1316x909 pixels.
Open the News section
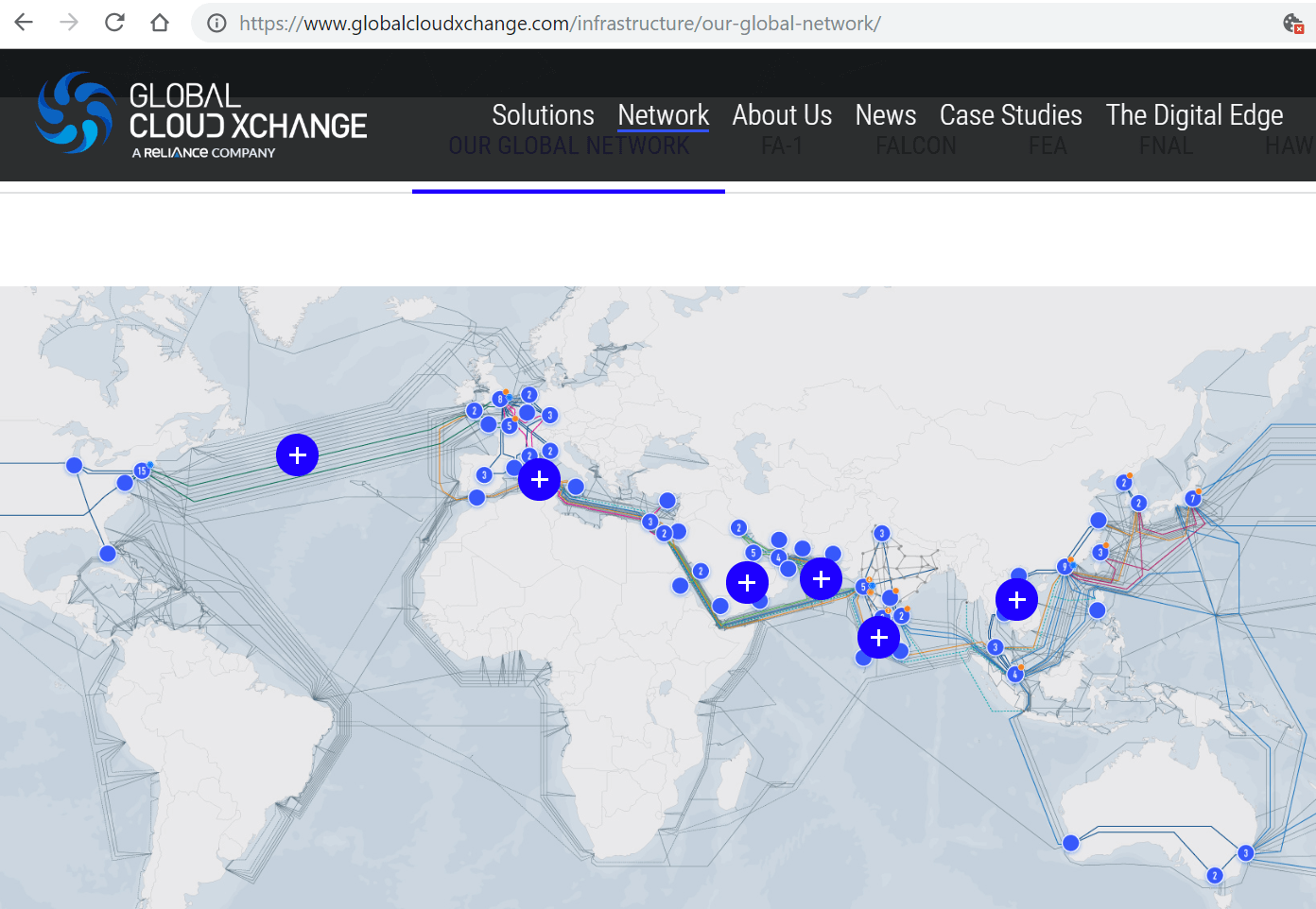point(885,114)
